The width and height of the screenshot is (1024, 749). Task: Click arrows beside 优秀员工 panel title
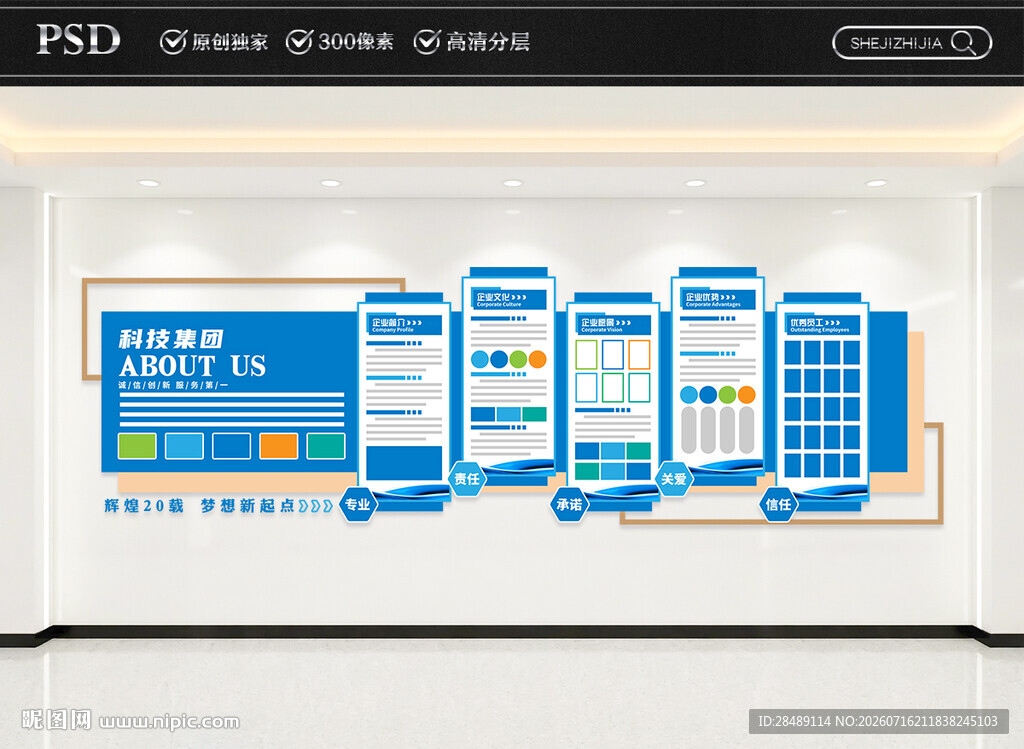[x=833, y=323]
